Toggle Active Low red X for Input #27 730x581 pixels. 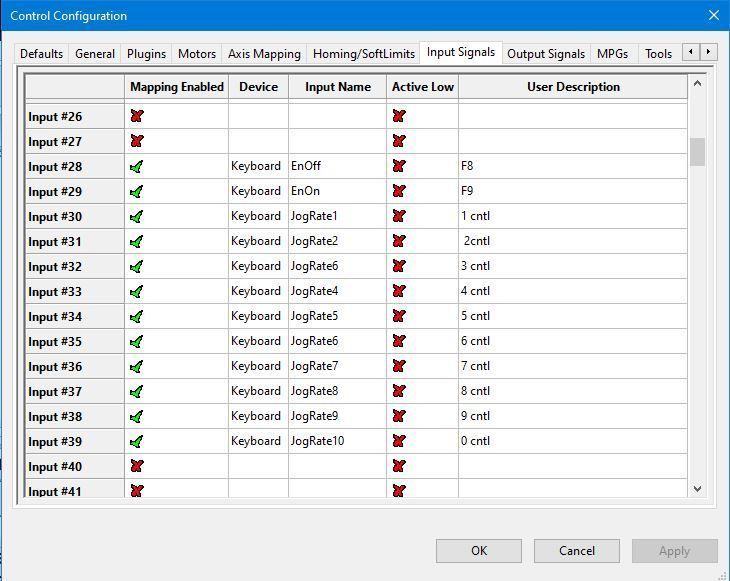(399, 141)
